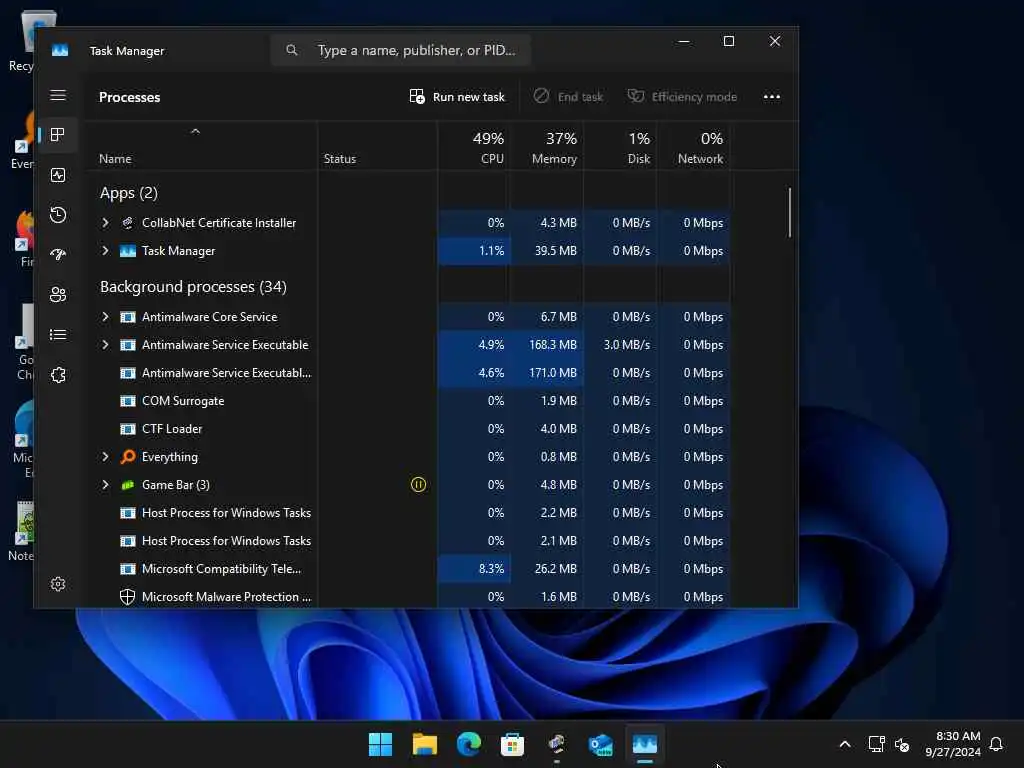Viewport: 1024px width, 768px height.
Task: Click the Run new task button
Action: 457,97
